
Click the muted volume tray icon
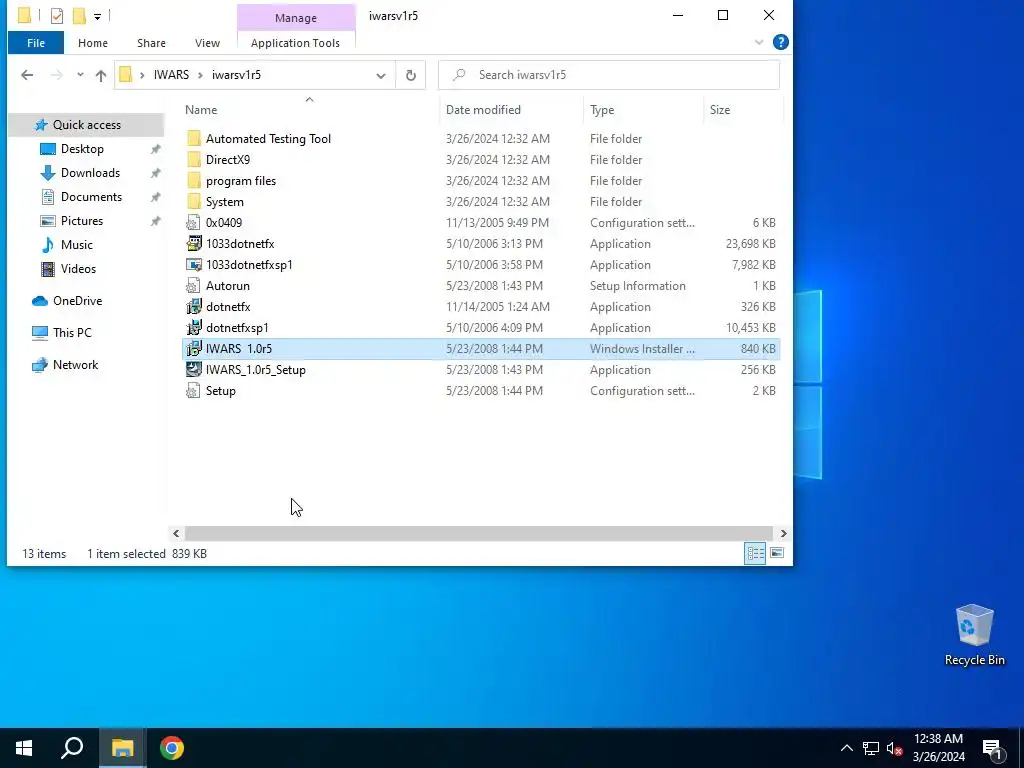[x=894, y=748]
